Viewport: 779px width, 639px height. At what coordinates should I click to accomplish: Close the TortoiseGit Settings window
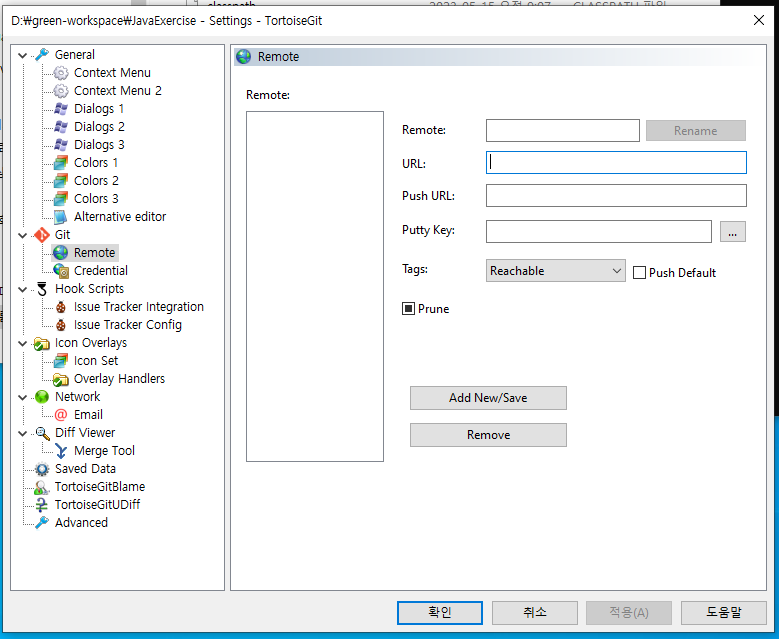click(759, 20)
